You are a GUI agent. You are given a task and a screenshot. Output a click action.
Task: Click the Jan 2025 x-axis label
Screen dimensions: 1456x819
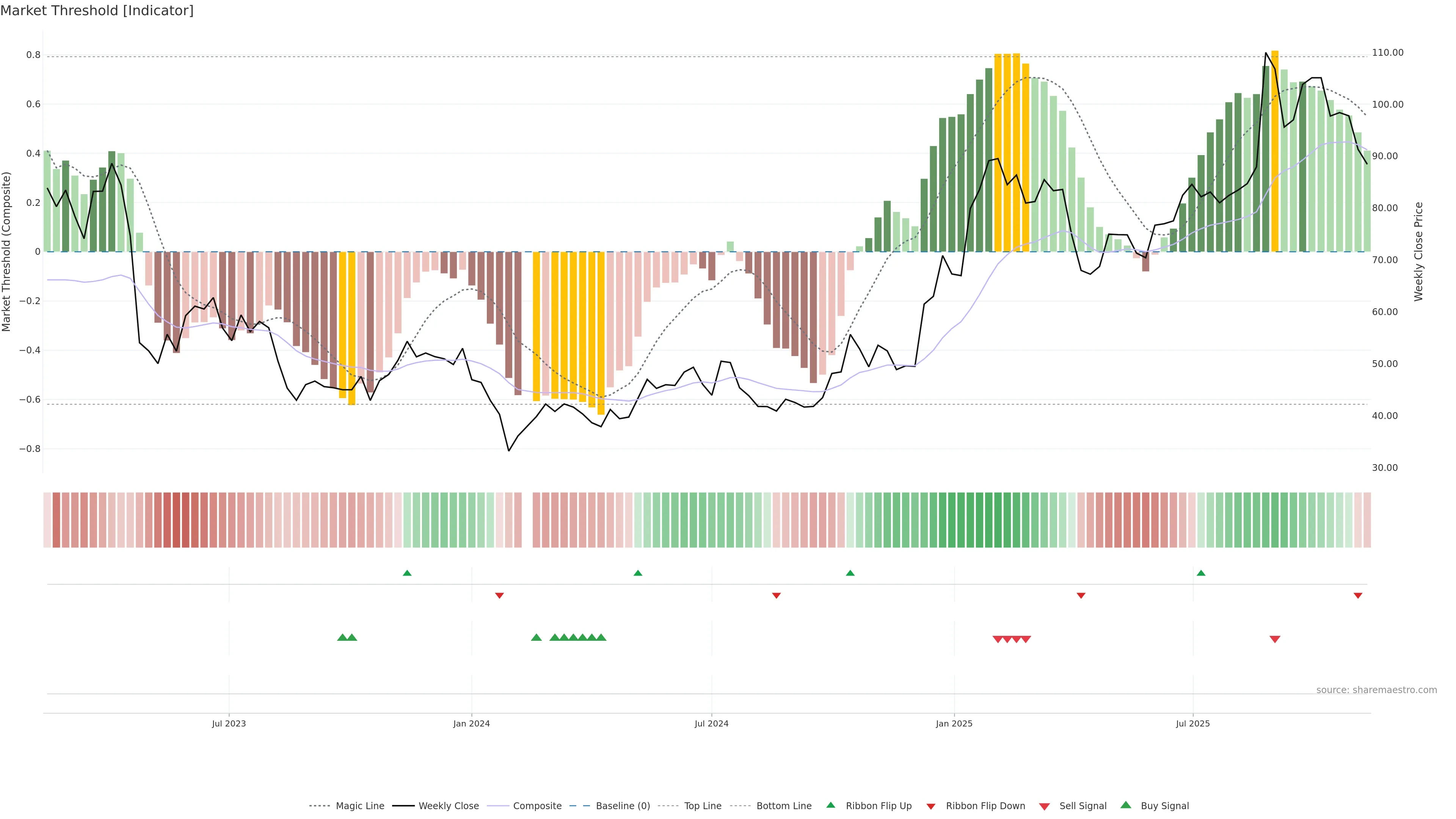(954, 723)
